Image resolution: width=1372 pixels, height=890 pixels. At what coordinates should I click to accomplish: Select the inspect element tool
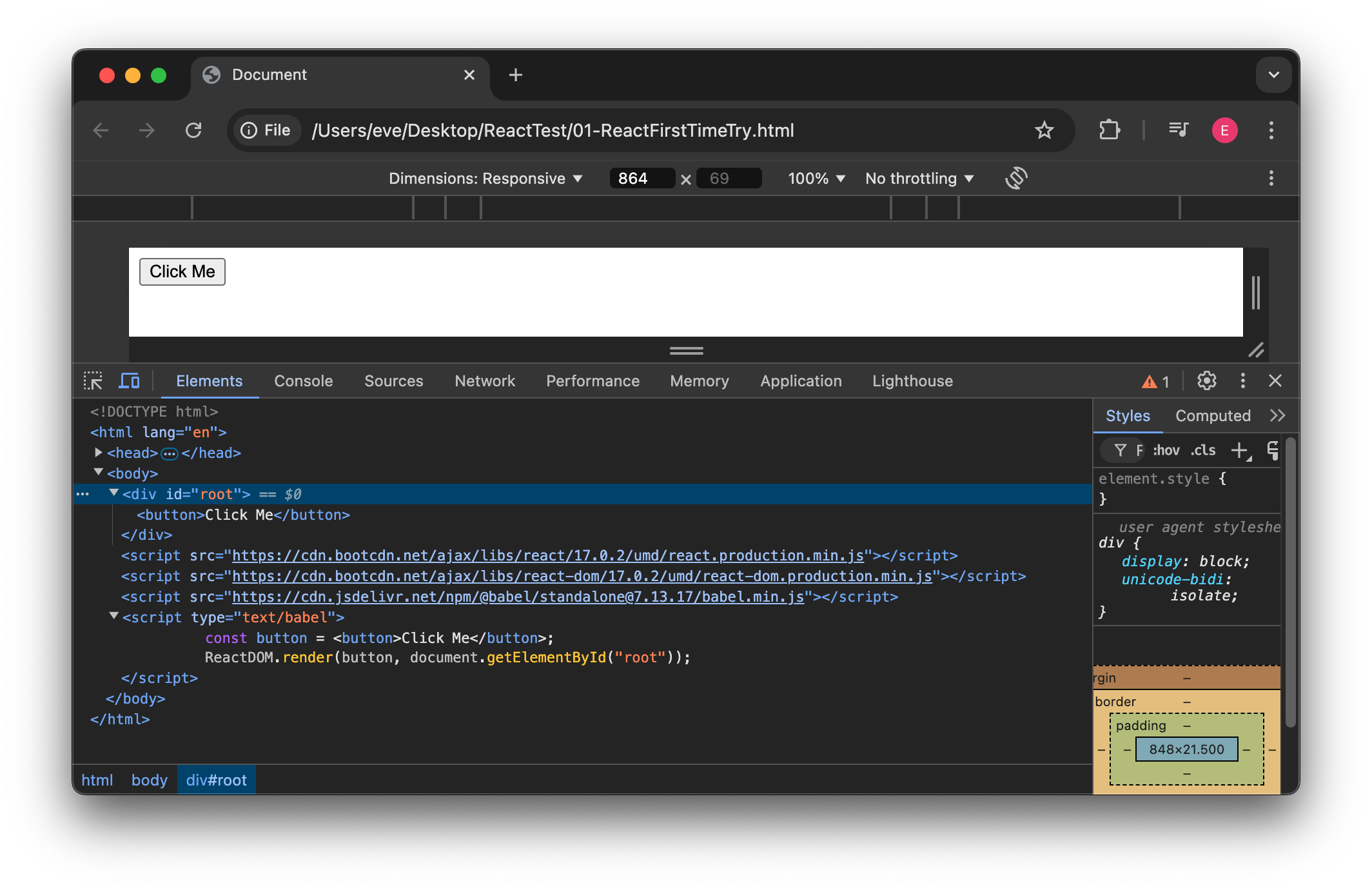click(93, 381)
